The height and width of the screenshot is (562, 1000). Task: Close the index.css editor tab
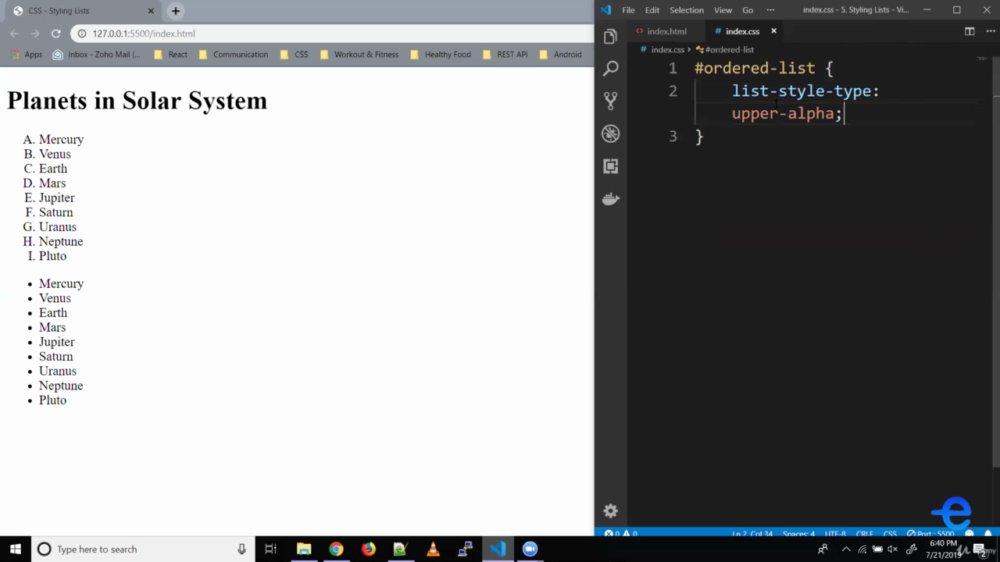pos(774,31)
